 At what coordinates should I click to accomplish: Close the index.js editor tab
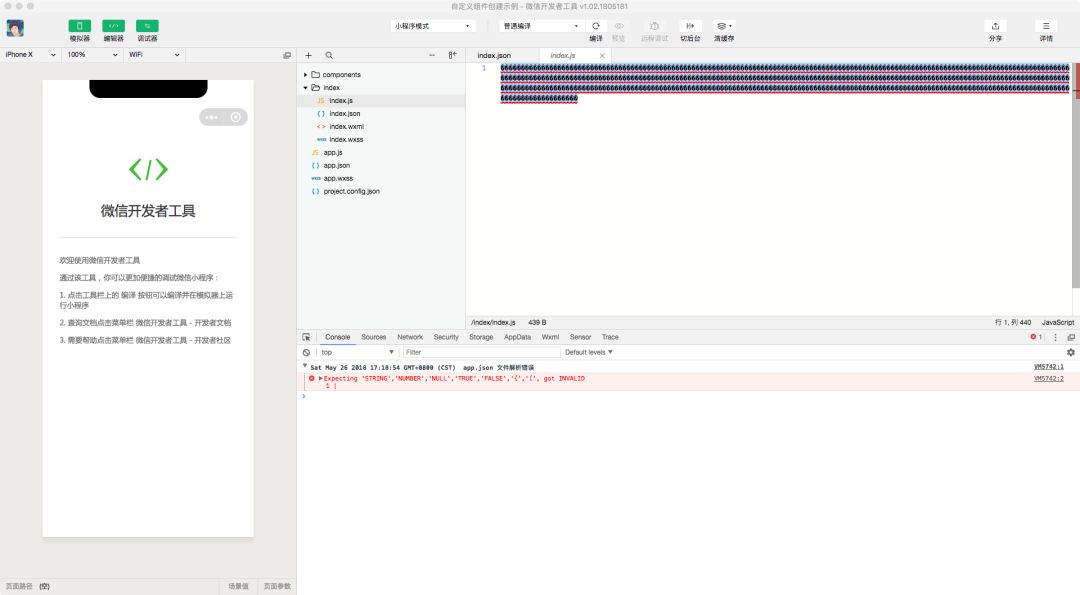coord(602,56)
